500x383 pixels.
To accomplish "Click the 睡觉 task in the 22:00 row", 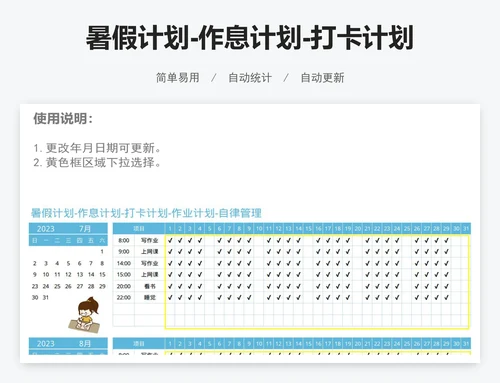I will pyautogui.click(x=150, y=297).
